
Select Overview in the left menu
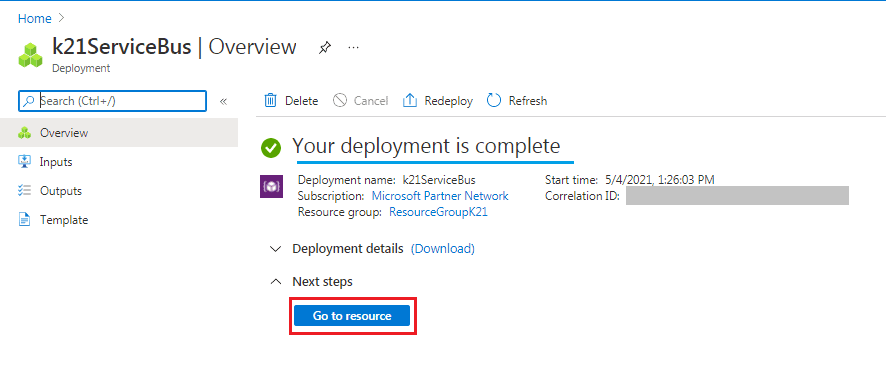[x=119, y=133]
